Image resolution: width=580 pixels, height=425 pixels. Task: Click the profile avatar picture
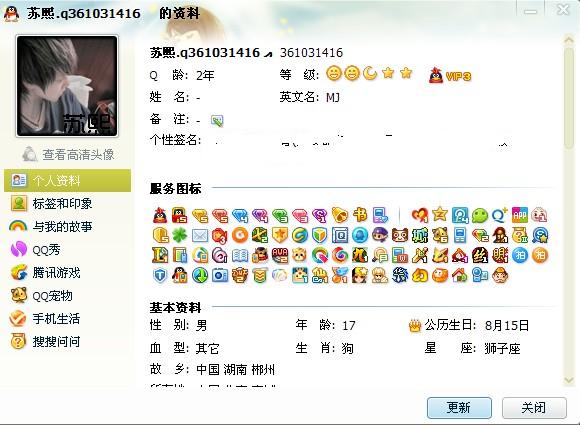[x=67, y=86]
